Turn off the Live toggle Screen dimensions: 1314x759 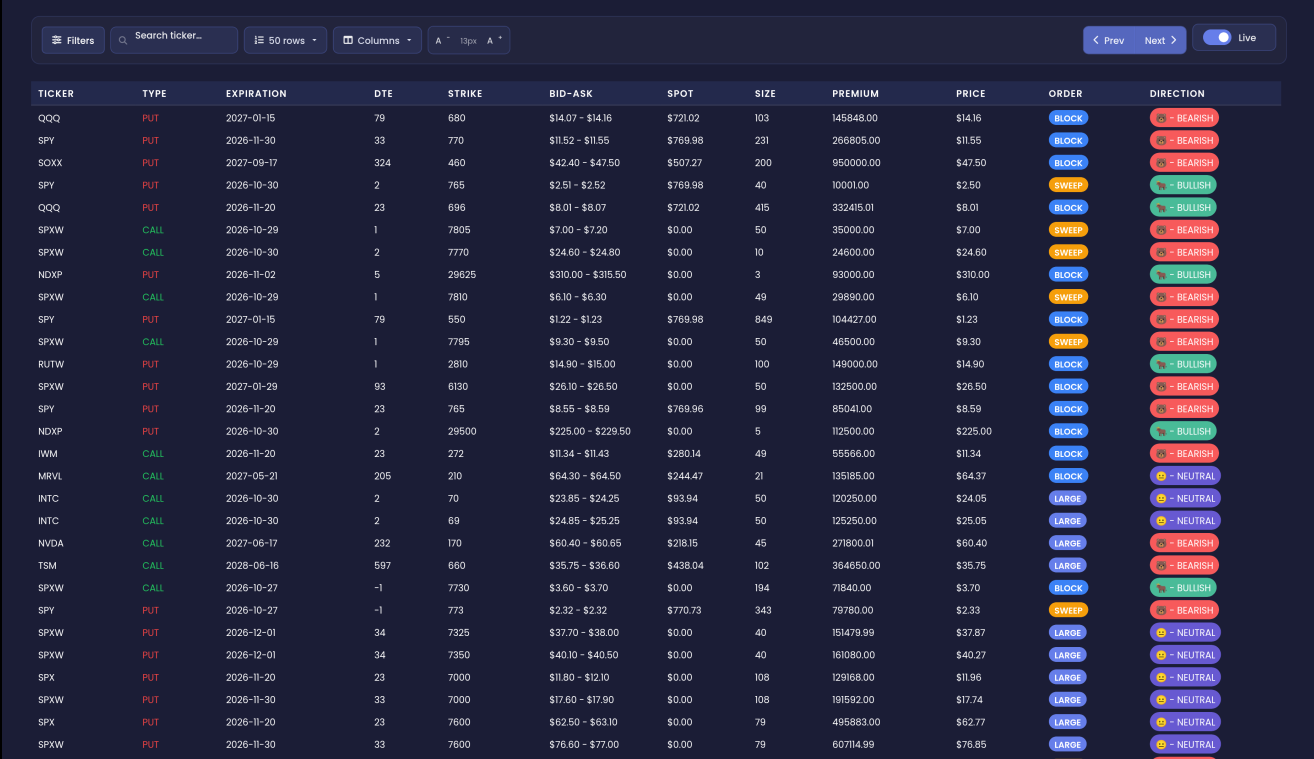(1217, 37)
